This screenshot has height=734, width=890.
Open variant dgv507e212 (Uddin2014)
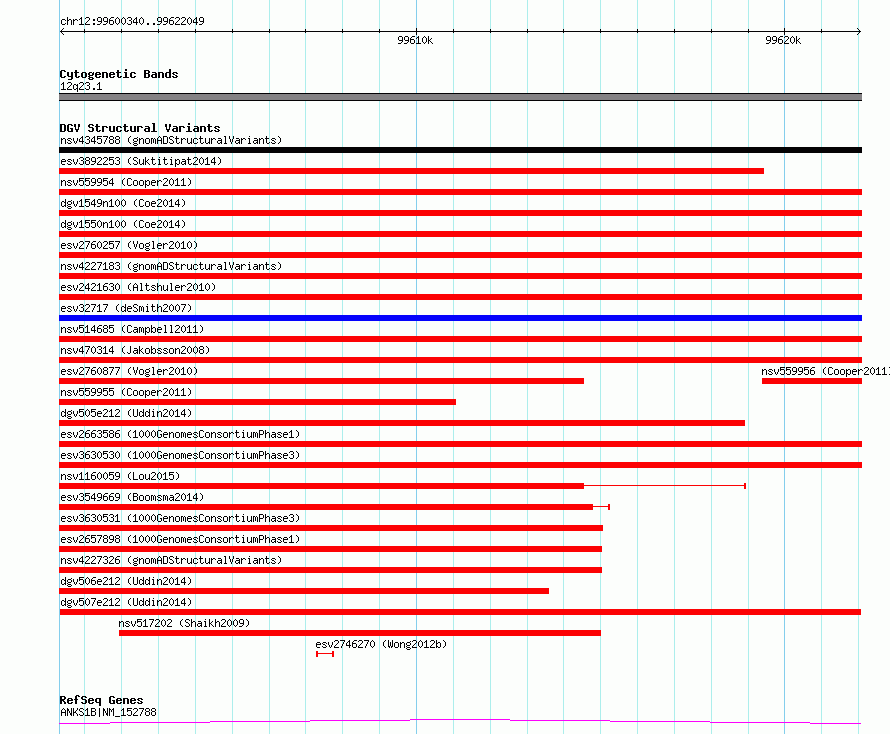point(126,602)
